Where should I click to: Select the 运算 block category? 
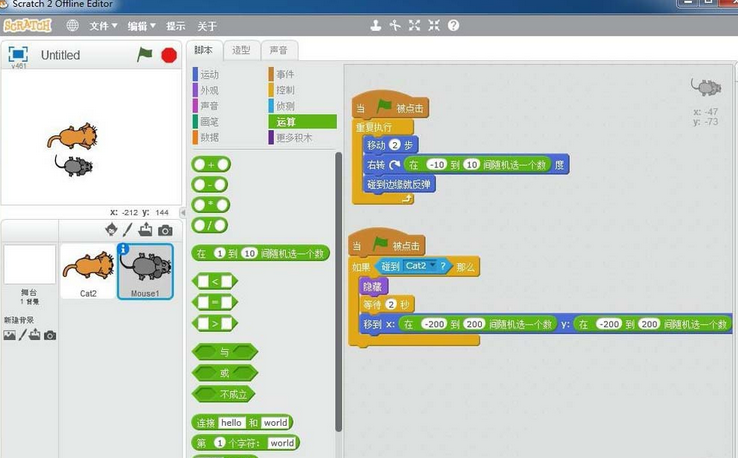coord(303,121)
